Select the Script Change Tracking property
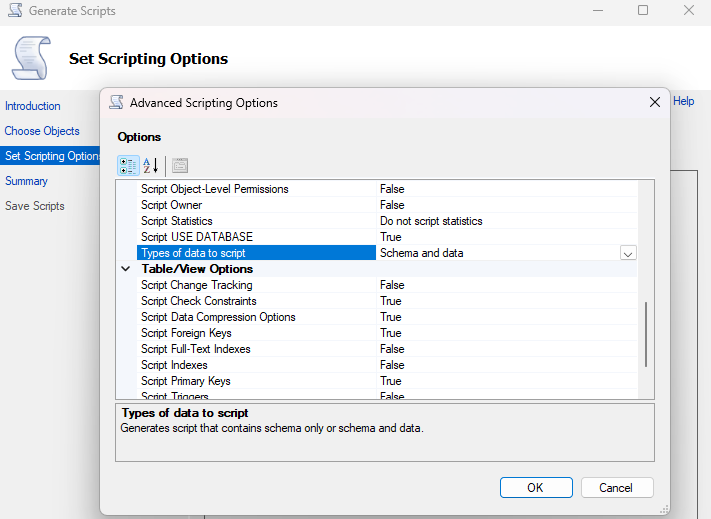 coord(256,285)
